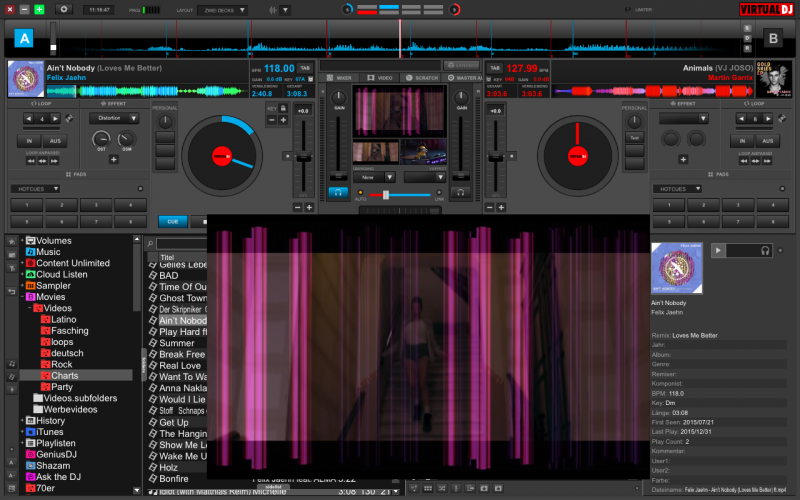Click the Text button on deck B
The image size is (800, 500).
tap(634, 138)
